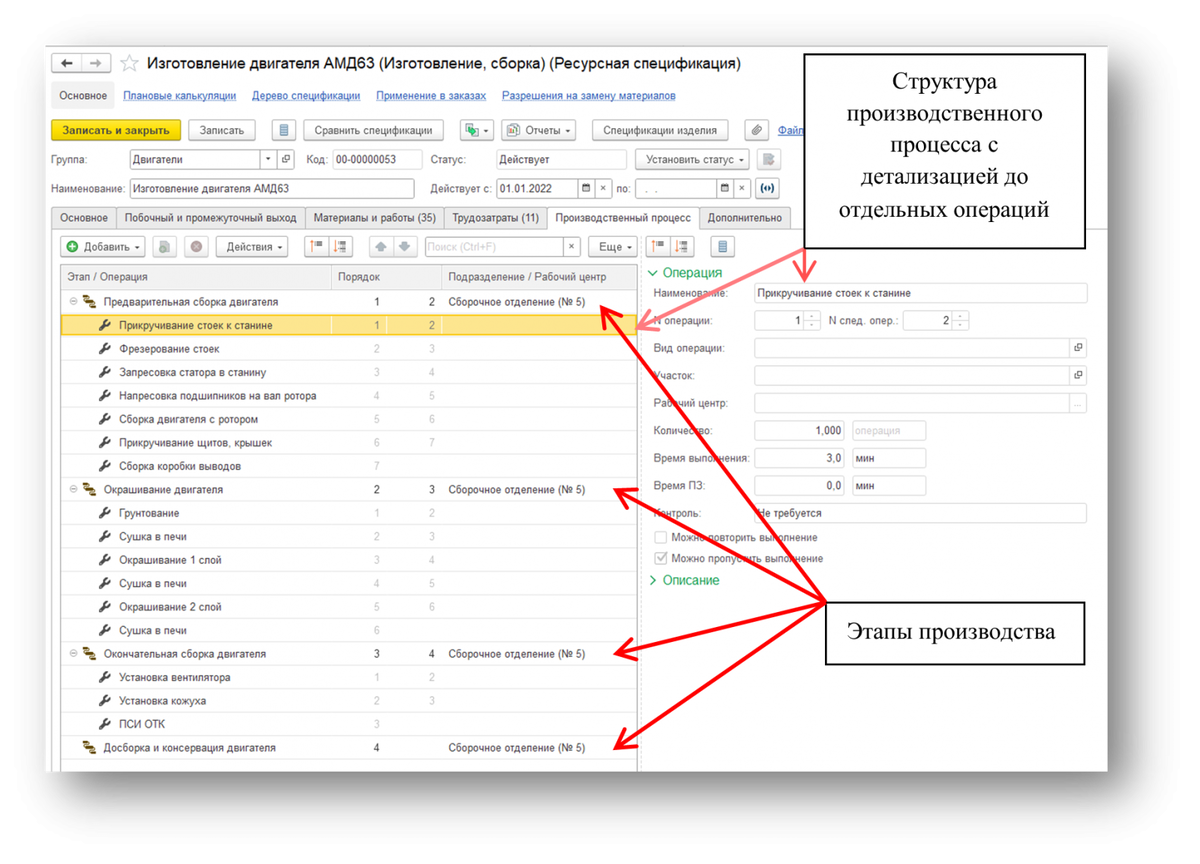Open Дополнительно tab

(x=745, y=217)
